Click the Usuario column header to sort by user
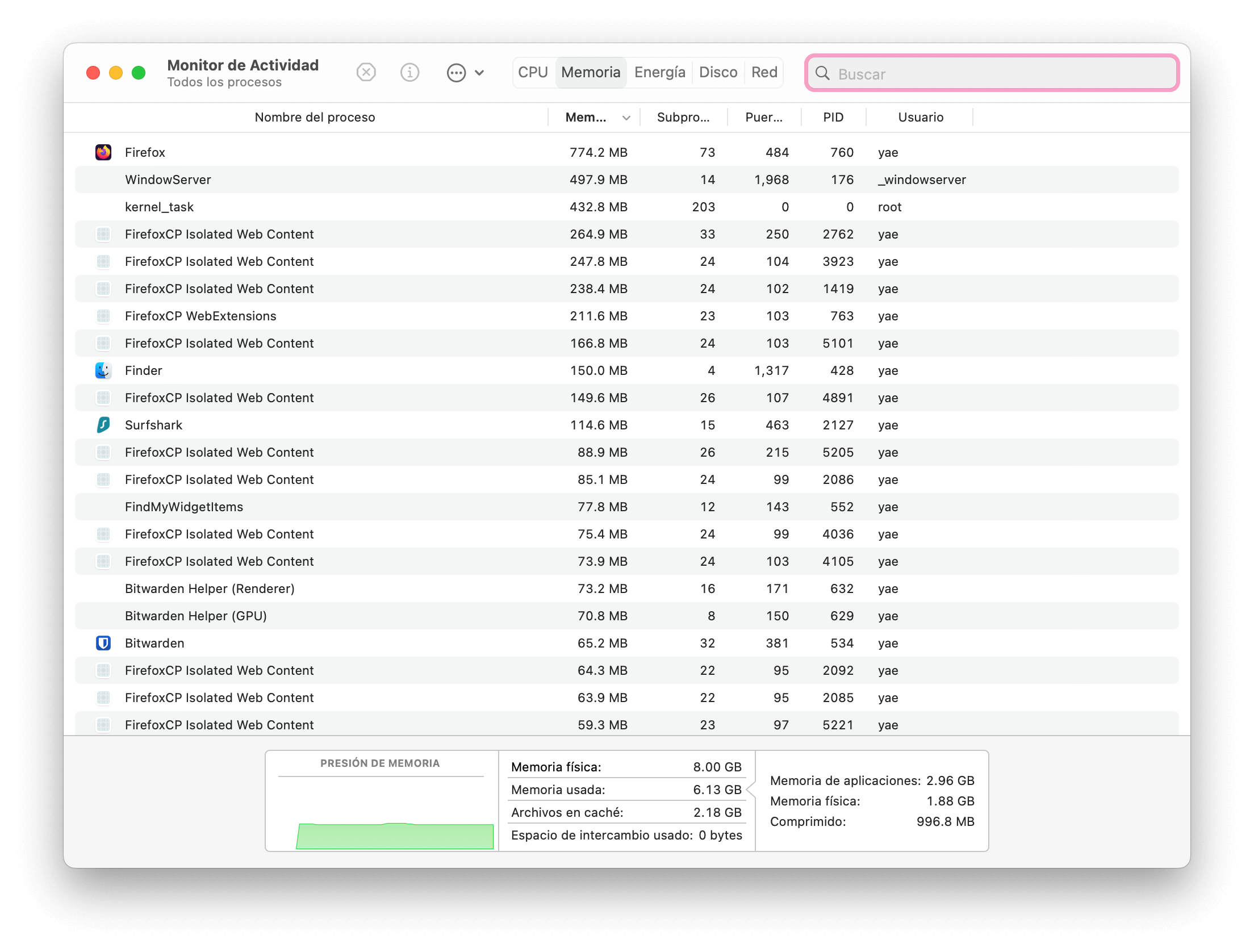The height and width of the screenshot is (952, 1254). pyautogui.click(x=921, y=117)
